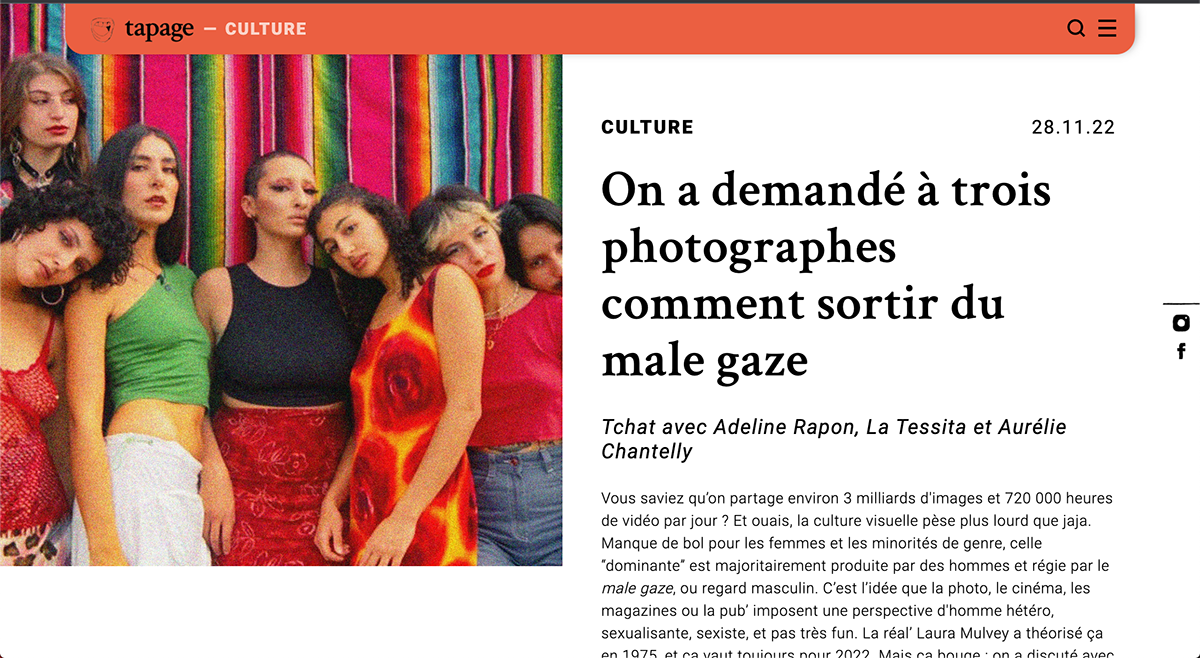1200x658 pixels.
Task: Visit the Facebook icon link
Action: (1181, 351)
